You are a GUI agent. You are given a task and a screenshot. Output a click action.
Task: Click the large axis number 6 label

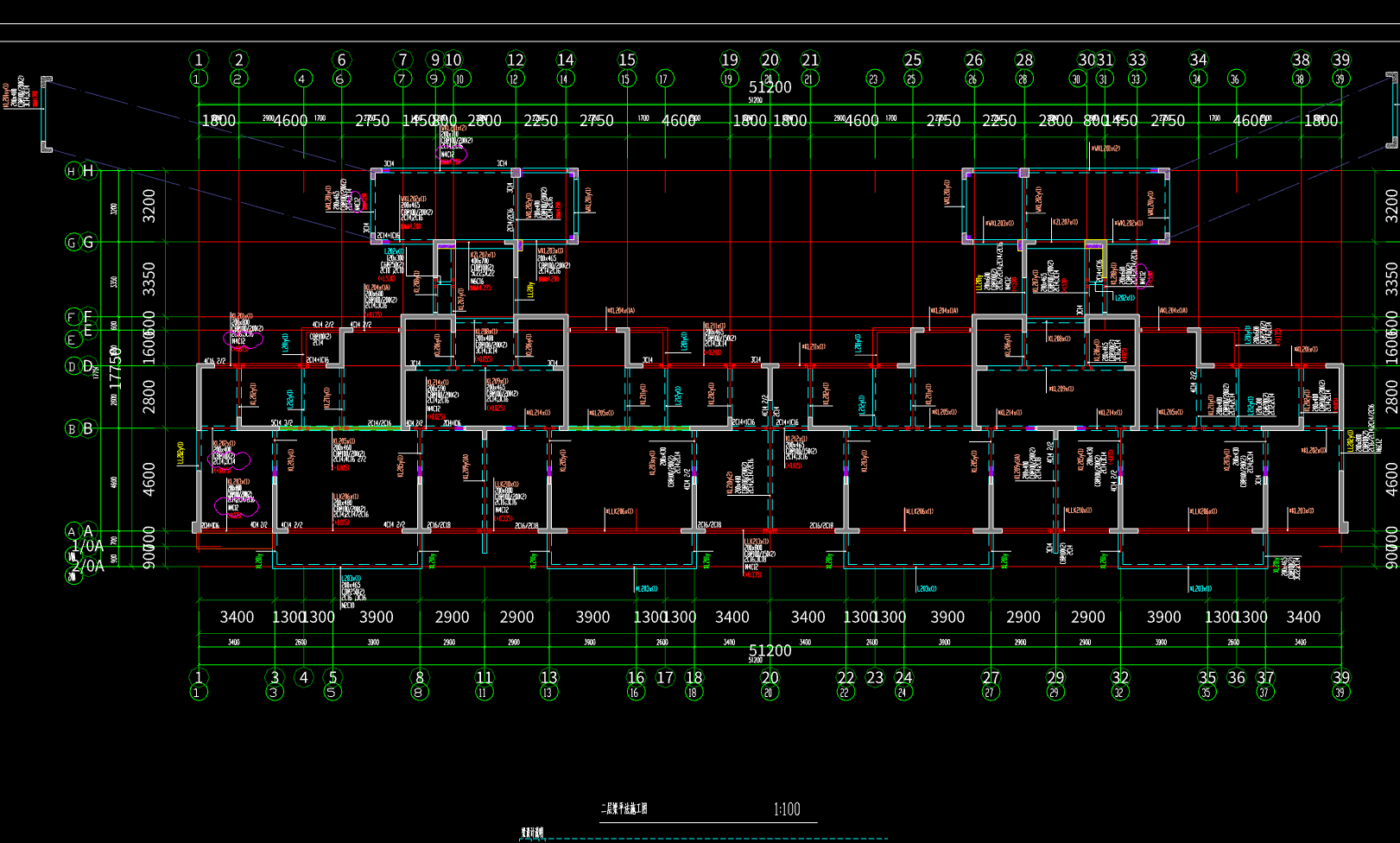341,60
